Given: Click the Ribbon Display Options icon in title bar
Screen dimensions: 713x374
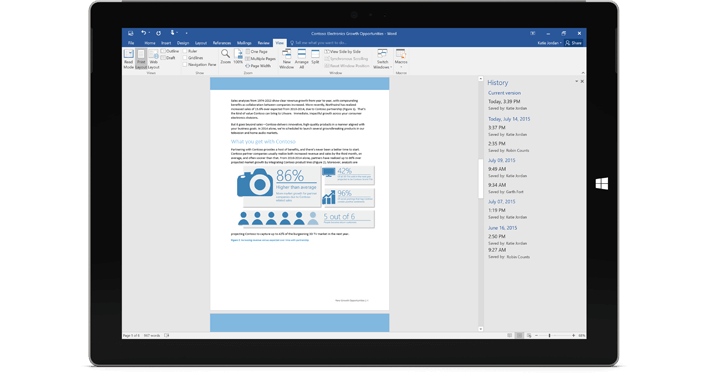Looking at the screenshot, I should (x=532, y=33).
